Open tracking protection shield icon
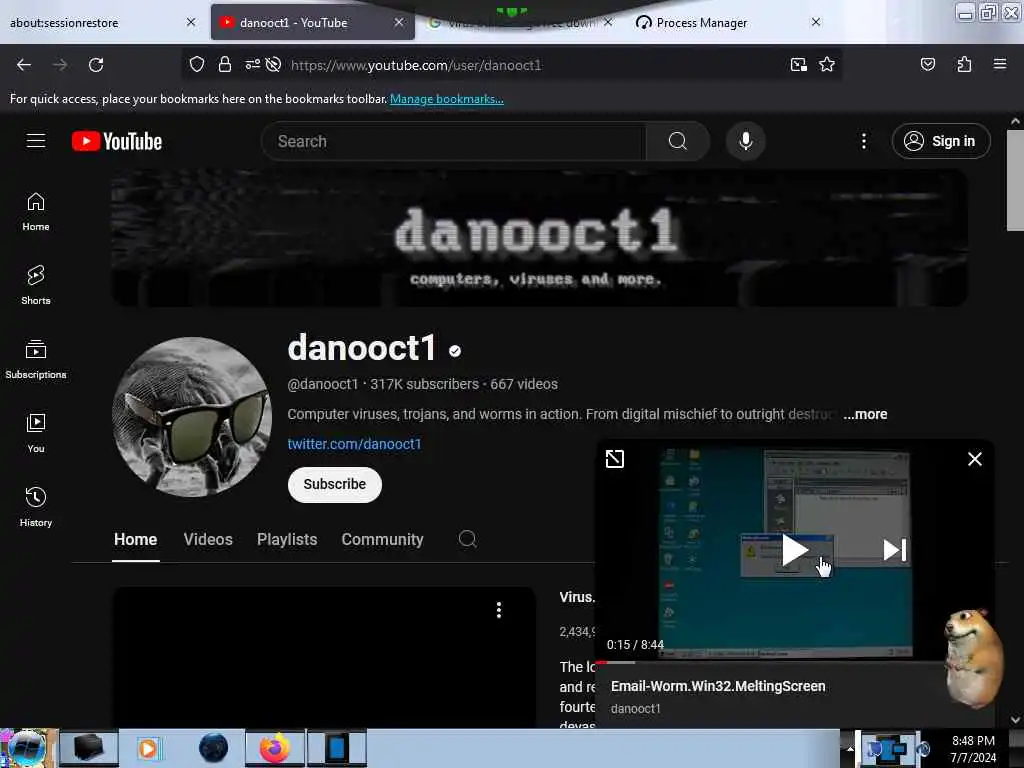This screenshot has height=768, width=1024. [197, 64]
